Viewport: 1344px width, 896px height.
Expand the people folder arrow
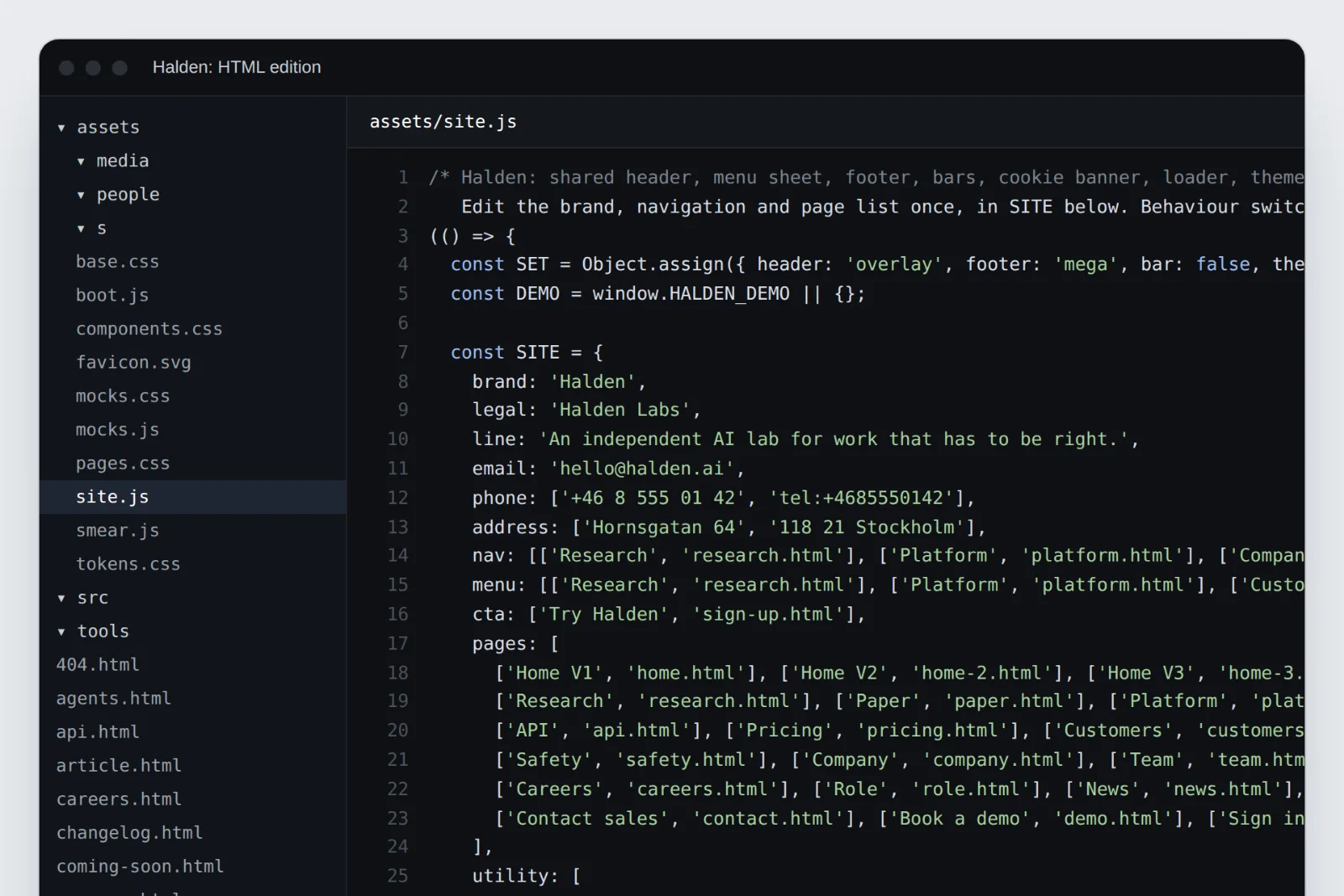tap(81, 195)
